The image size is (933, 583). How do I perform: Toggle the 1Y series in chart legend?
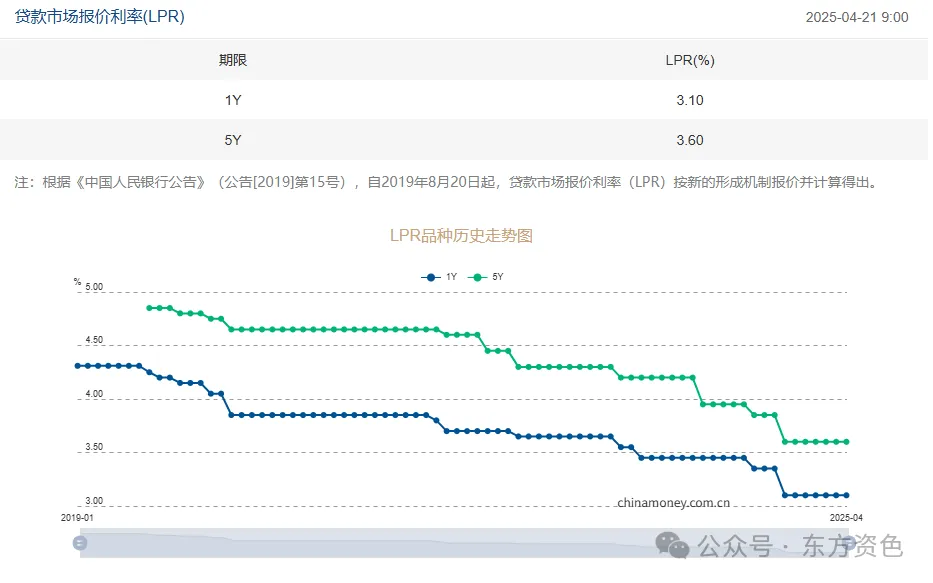point(439,277)
